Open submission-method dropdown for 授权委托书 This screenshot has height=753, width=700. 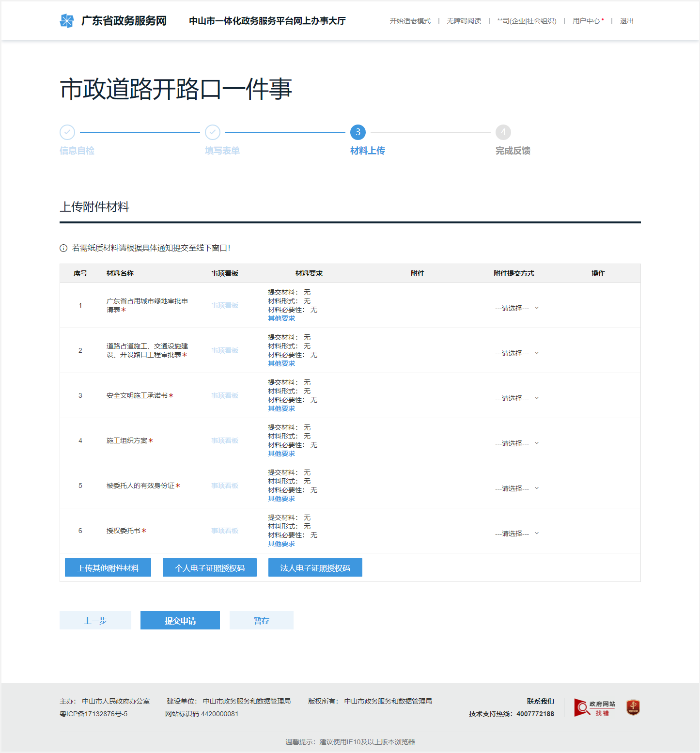pyautogui.click(x=517, y=534)
